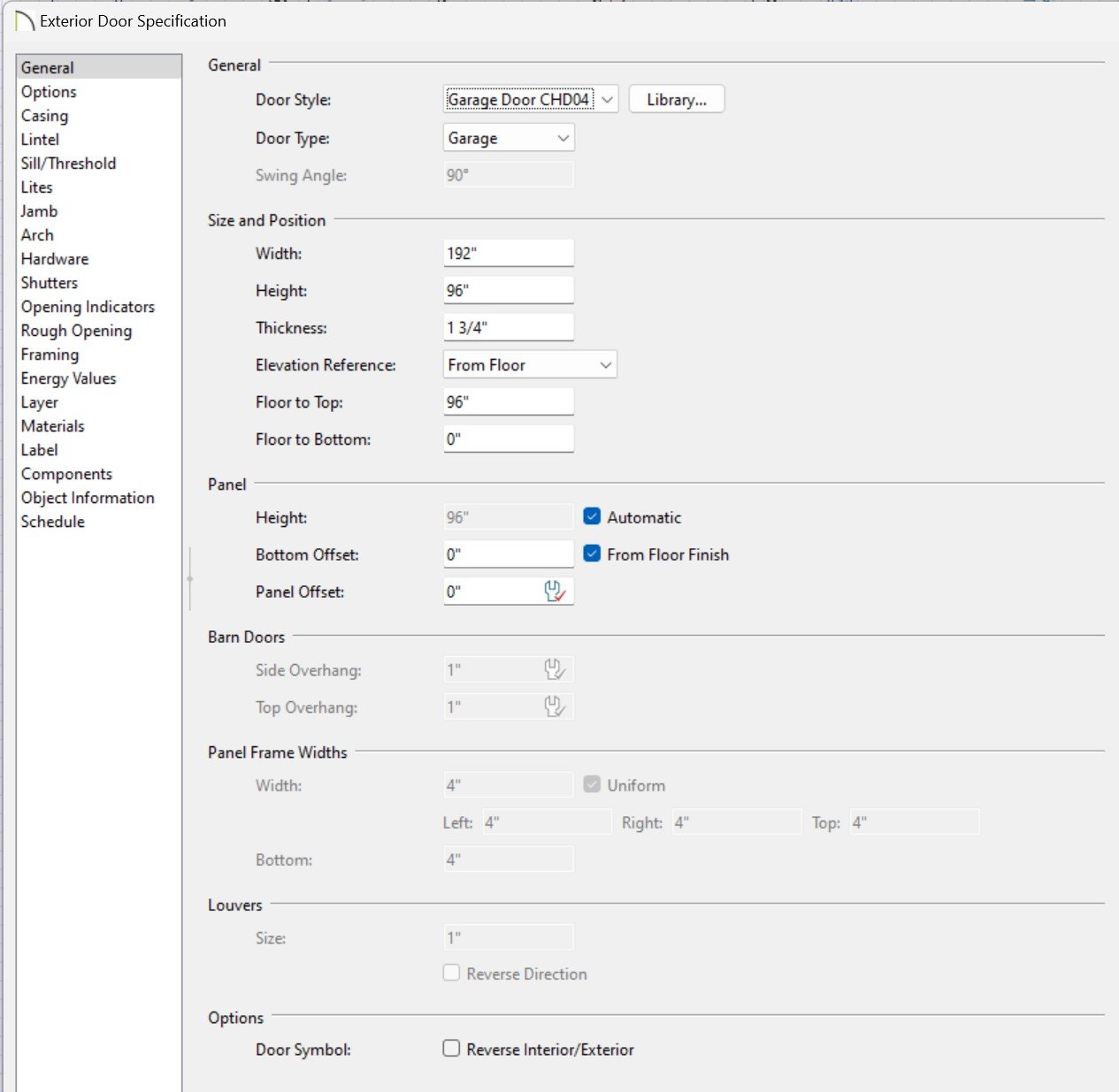
Task: Select the Floor to Top field
Action: pos(508,402)
